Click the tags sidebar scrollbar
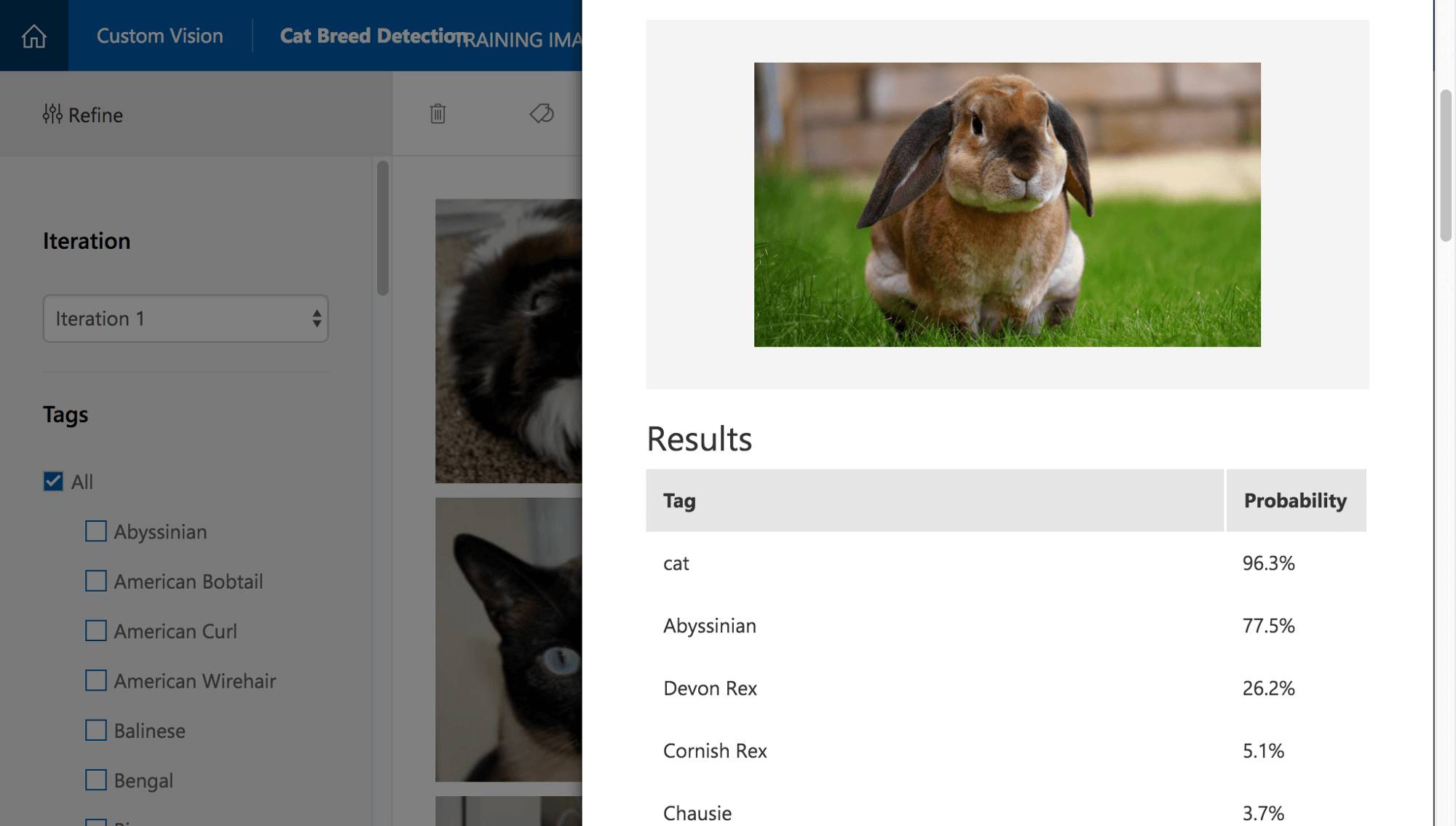 [x=383, y=229]
